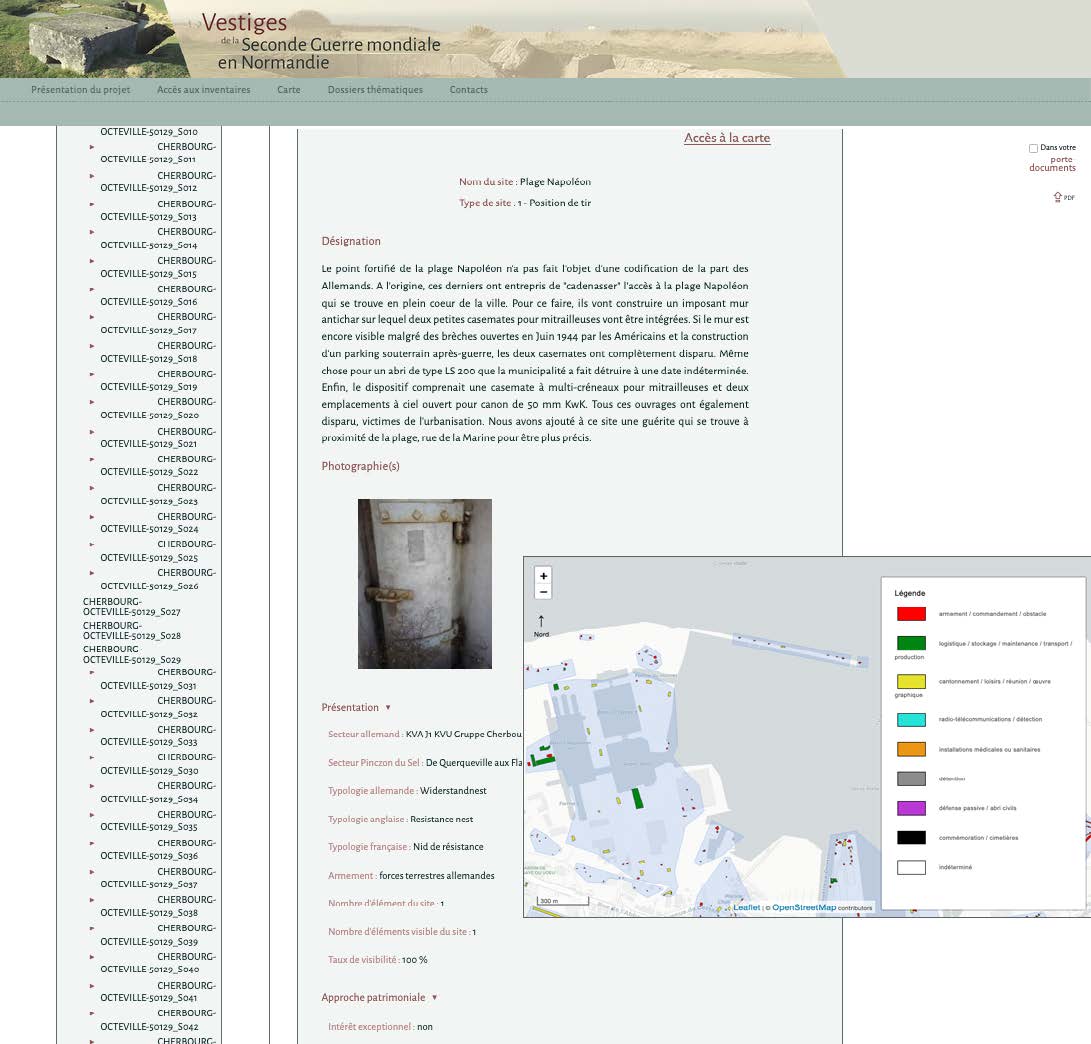Click the map zoom in plus button
This screenshot has width=1091, height=1044.
(543, 576)
